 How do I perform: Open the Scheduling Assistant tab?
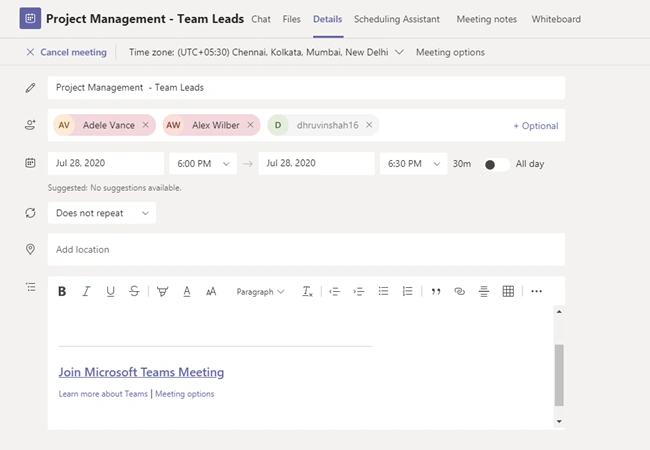click(x=397, y=19)
